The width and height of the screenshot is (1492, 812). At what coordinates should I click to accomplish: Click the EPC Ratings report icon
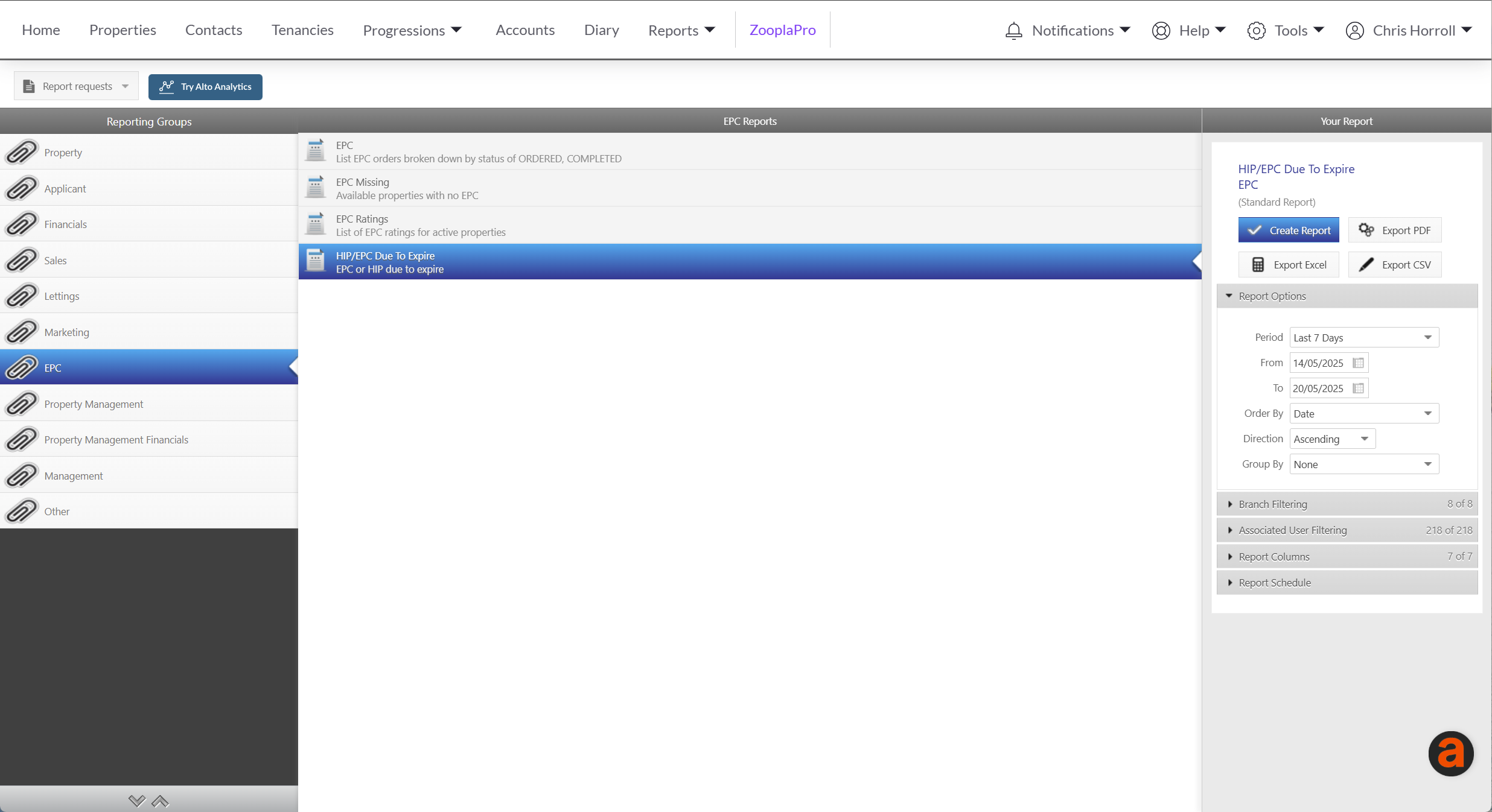(315, 225)
